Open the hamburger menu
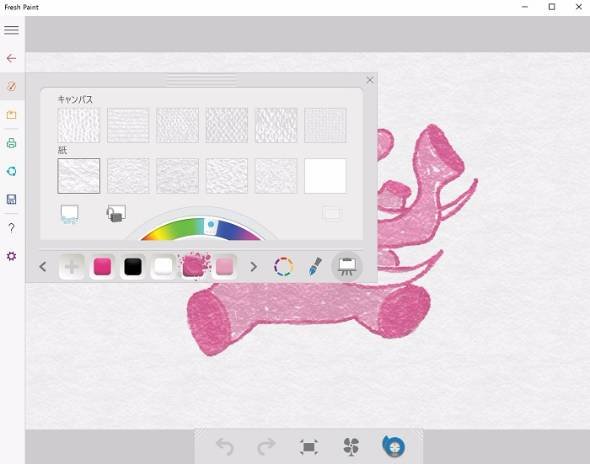The image size is (590, 464). (11, 30)
